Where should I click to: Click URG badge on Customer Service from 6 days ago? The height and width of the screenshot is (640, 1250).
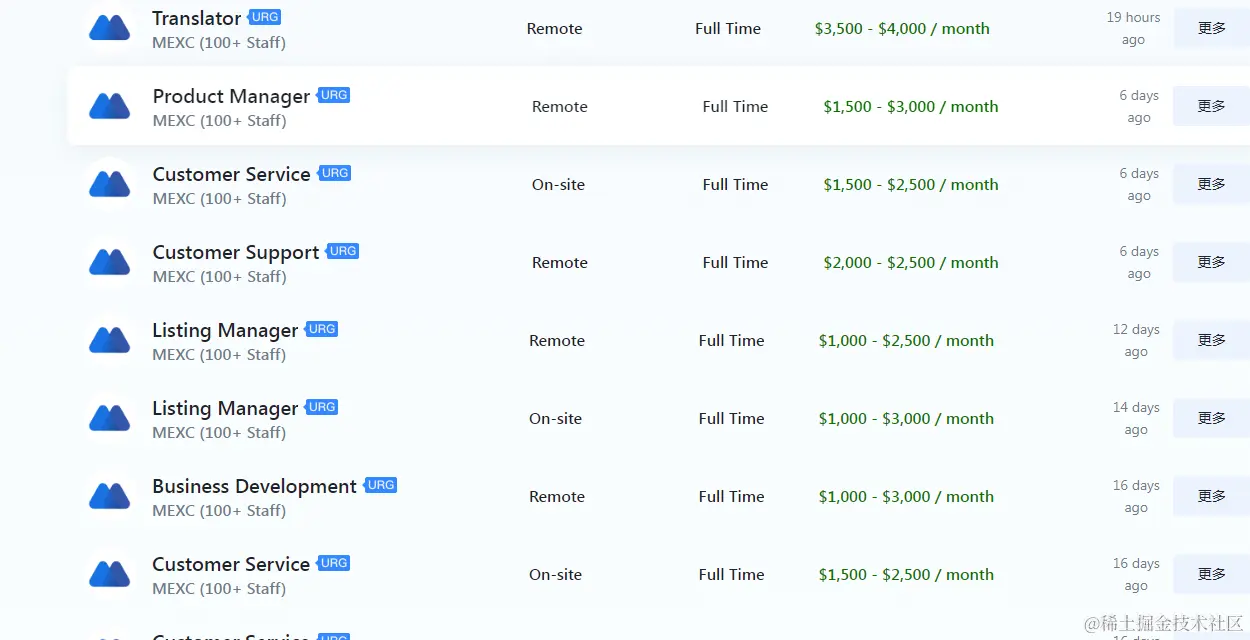tap(334, 173)
